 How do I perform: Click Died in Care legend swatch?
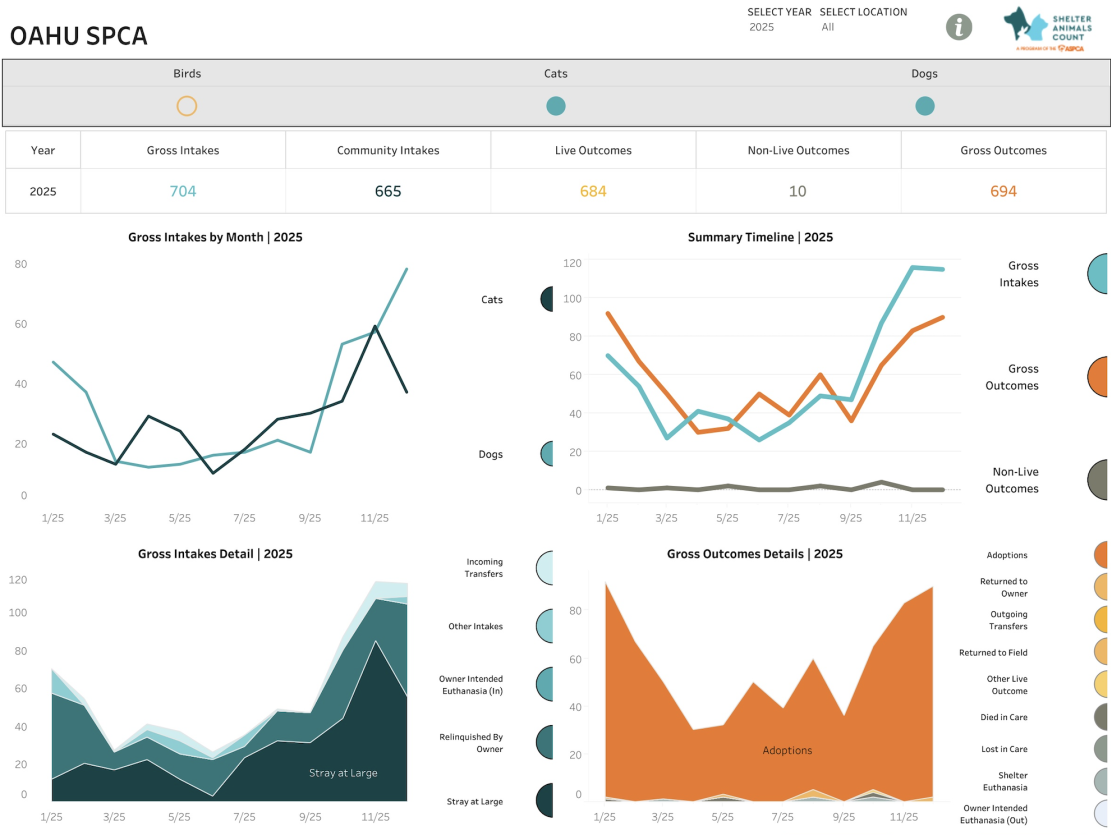click(1100, 717)
